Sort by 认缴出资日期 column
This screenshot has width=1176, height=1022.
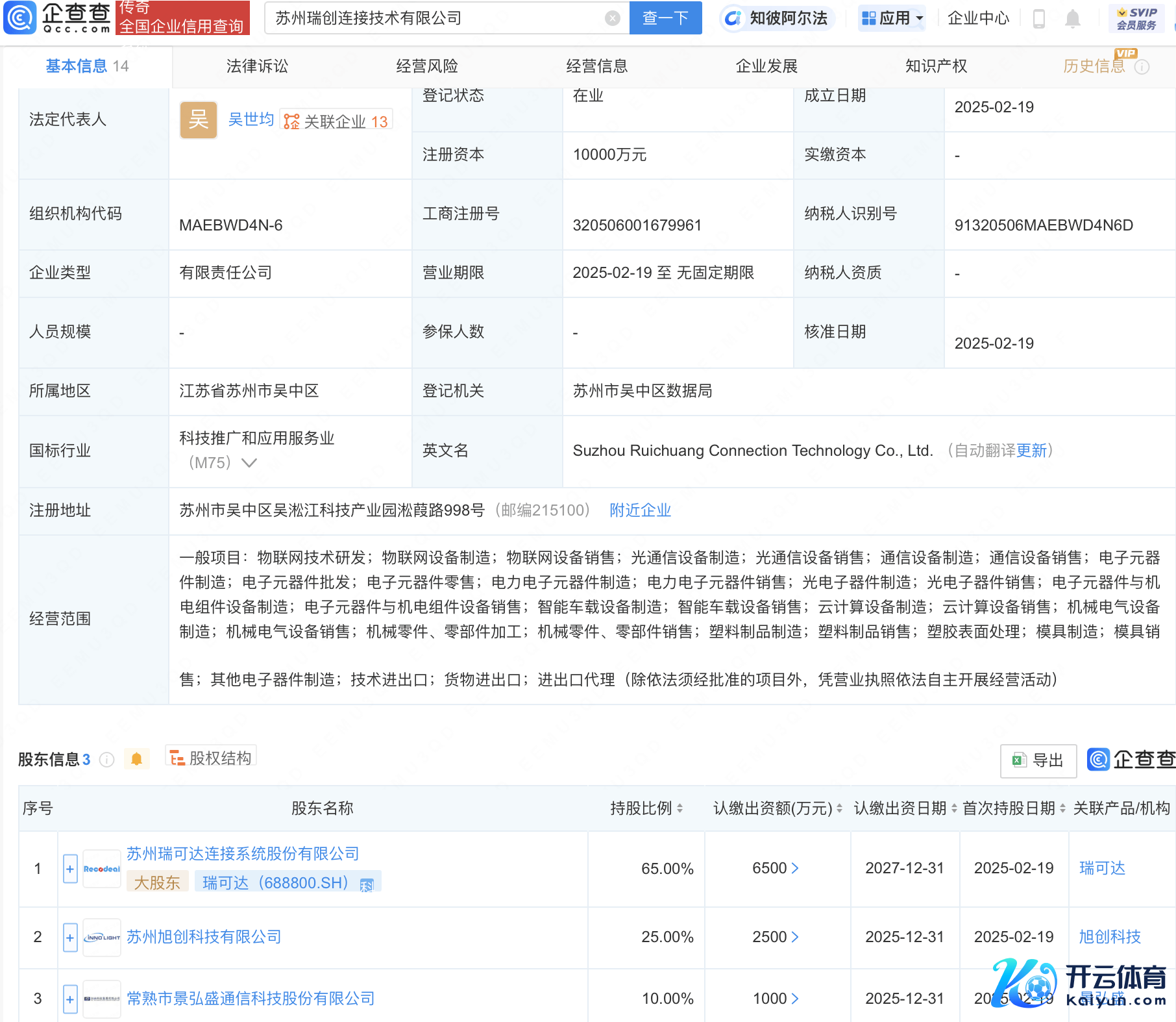coord(954,808)
